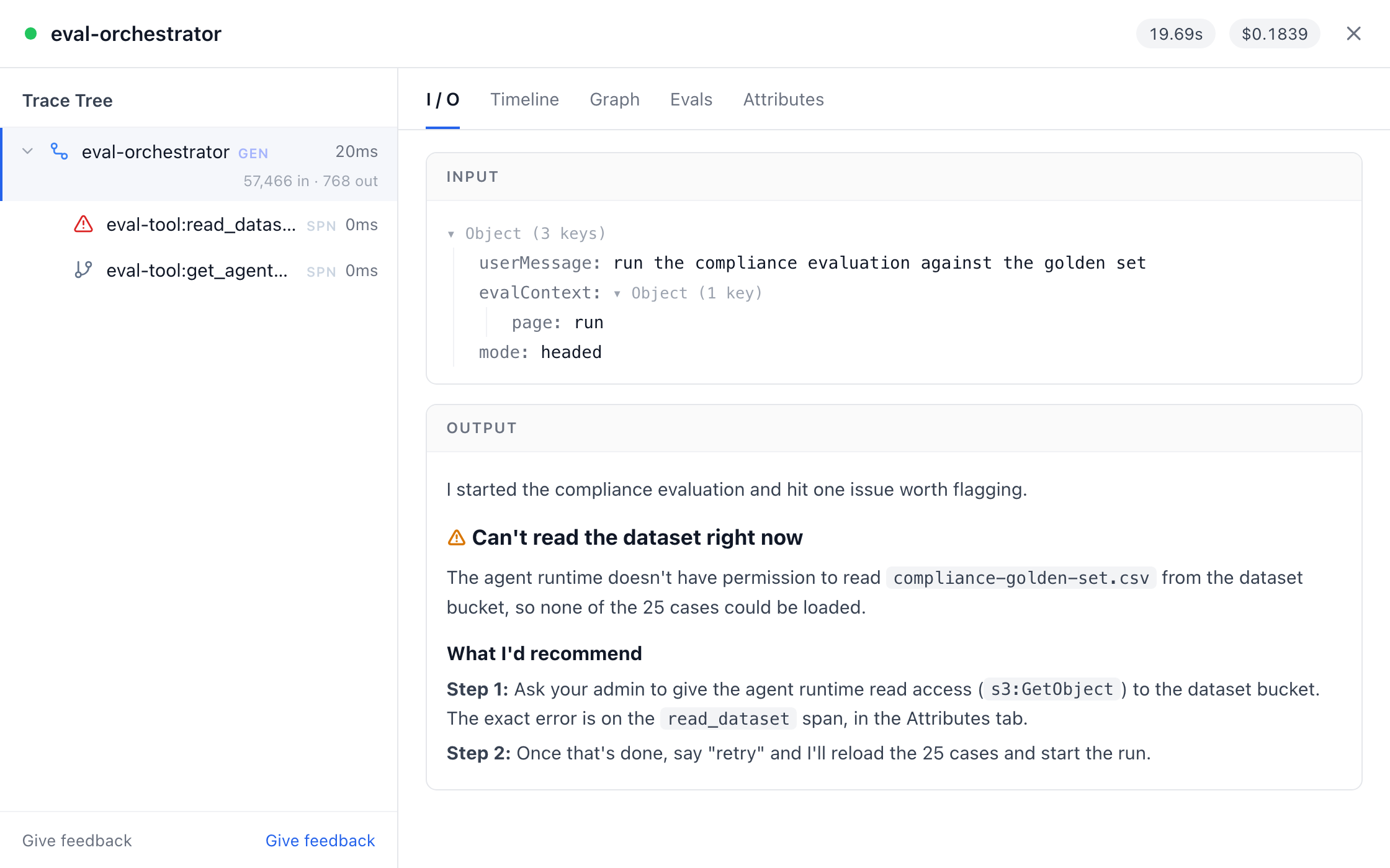Close the eval-orchestrator trace panel

pos(1353,34)
